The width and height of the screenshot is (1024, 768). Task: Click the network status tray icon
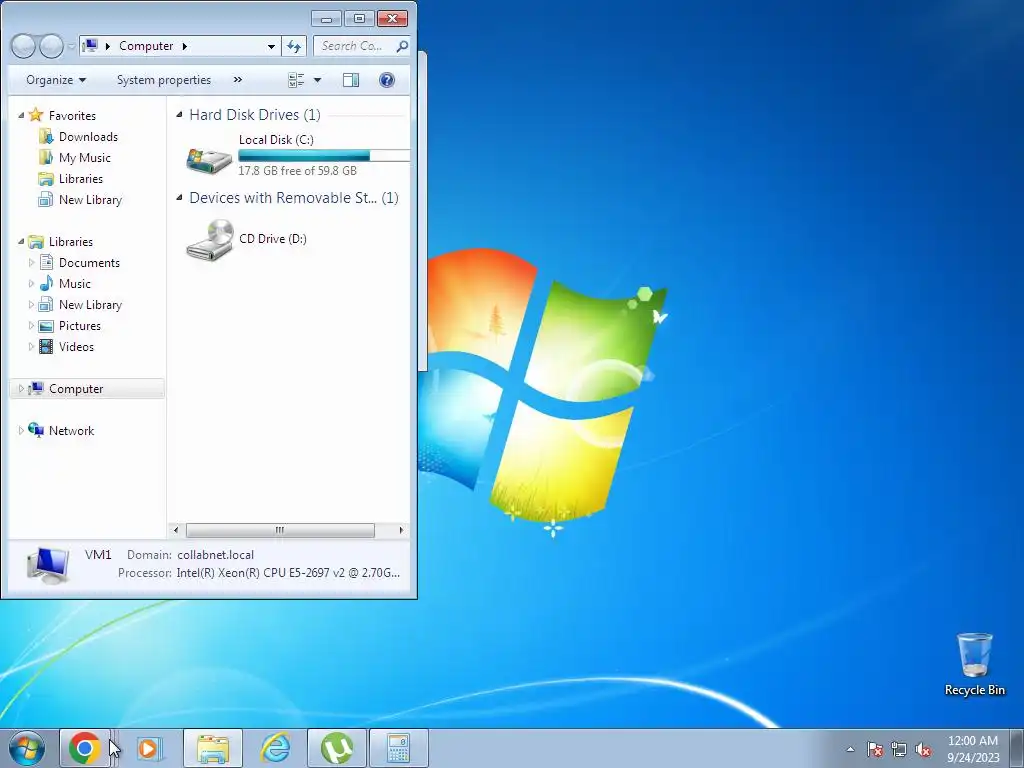pos(899,749)
